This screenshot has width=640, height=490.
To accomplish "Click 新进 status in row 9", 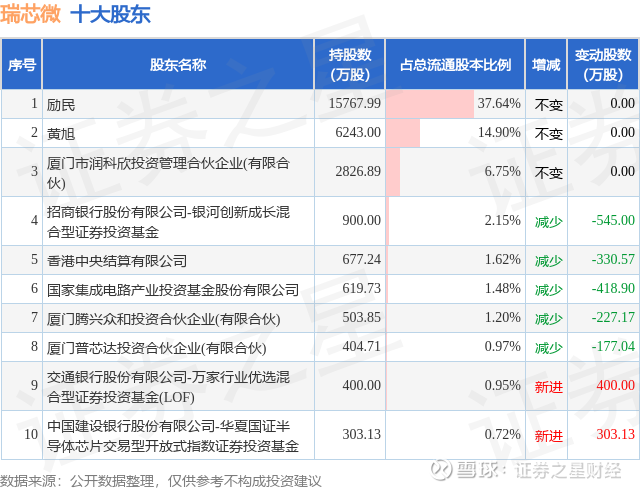I will 549,387.
